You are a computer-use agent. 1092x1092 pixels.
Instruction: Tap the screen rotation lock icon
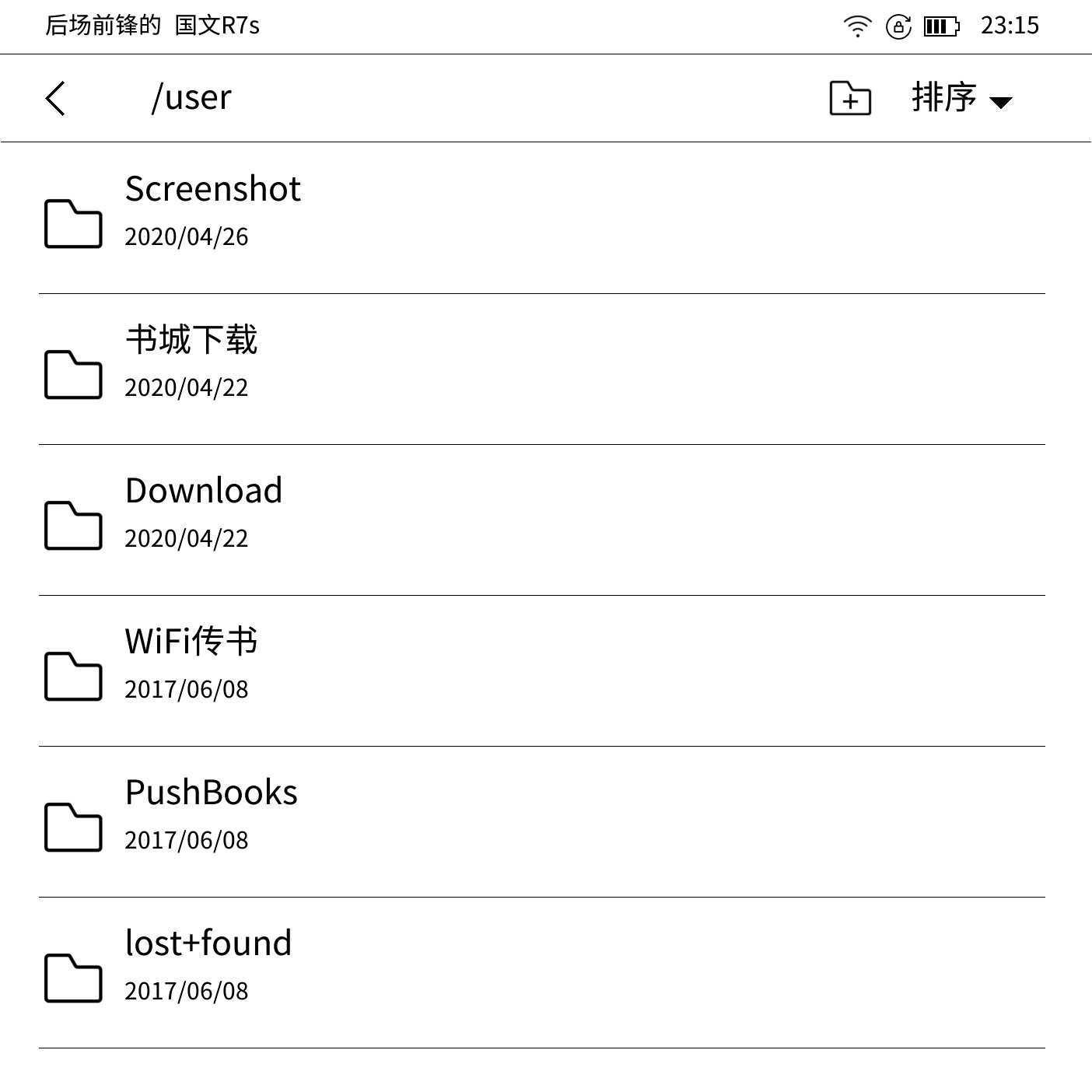click(x=898, y=26)
